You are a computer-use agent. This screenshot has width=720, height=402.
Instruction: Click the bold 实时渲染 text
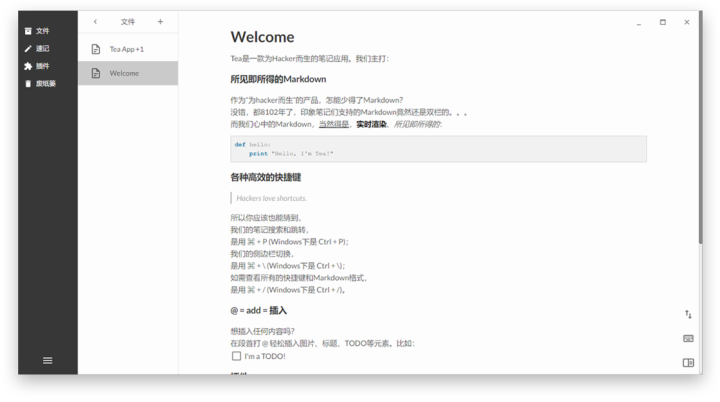[371, 124]
